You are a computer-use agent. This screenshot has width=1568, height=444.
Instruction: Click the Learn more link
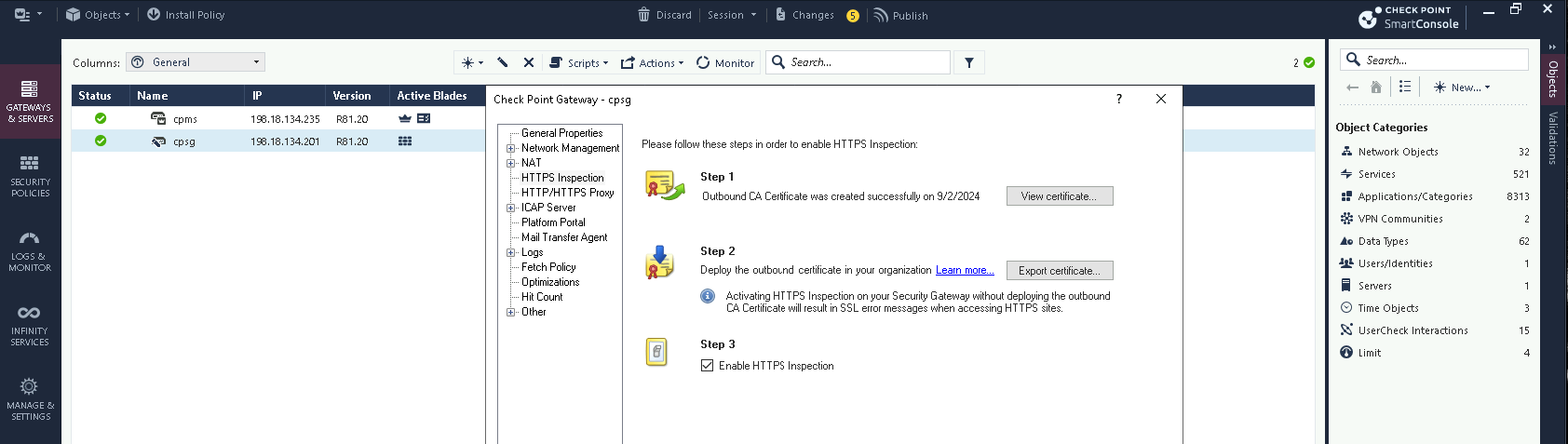coord(964,271)
